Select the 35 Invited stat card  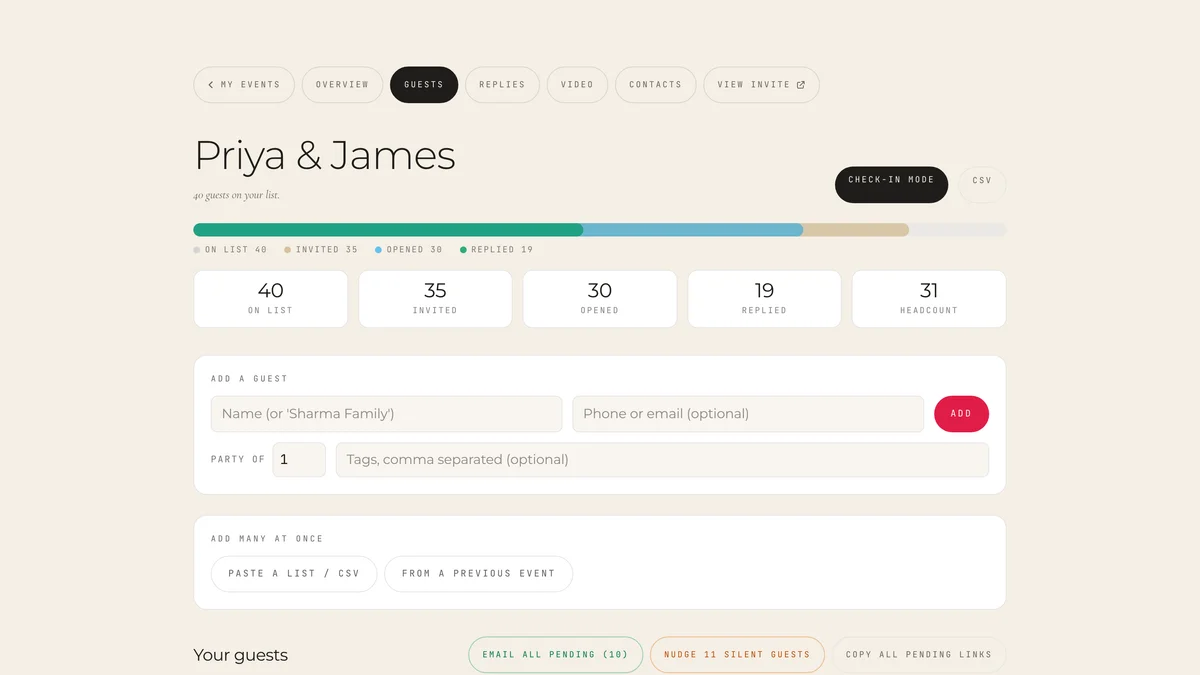(x=435, y=299)
